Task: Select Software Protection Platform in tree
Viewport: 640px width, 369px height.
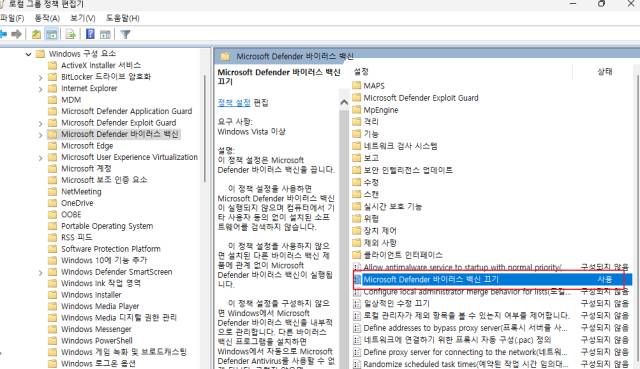Action: 111,249
